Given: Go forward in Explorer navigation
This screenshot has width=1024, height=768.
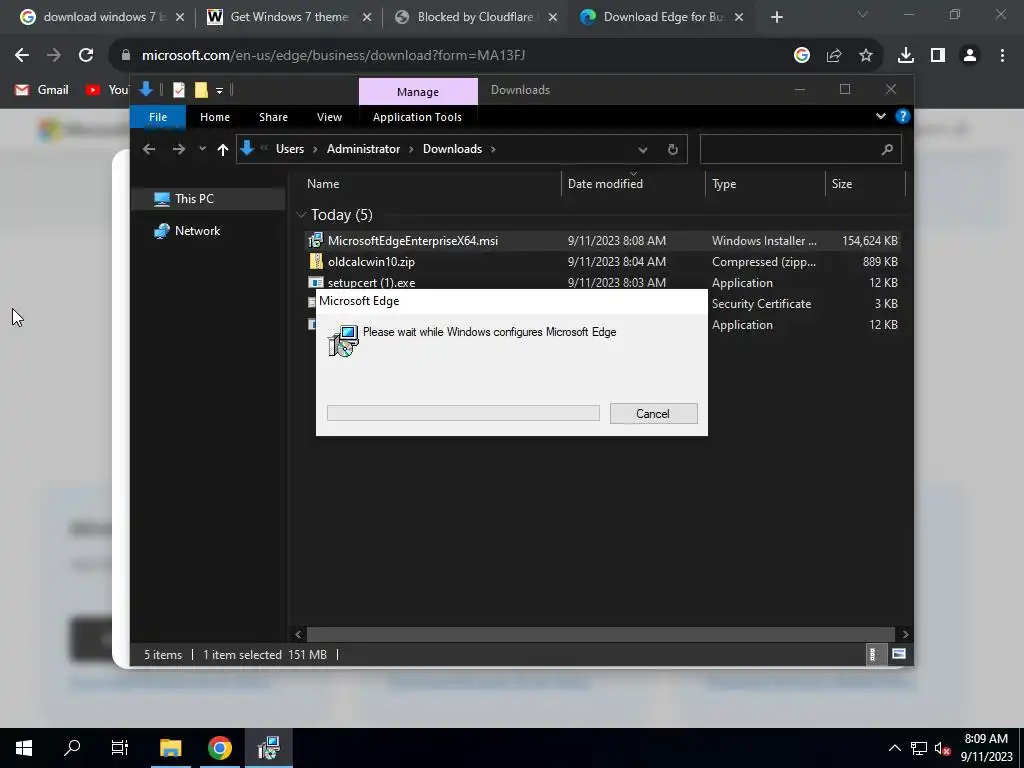Looking at the screenshot, I should click(x=178, y=149).
